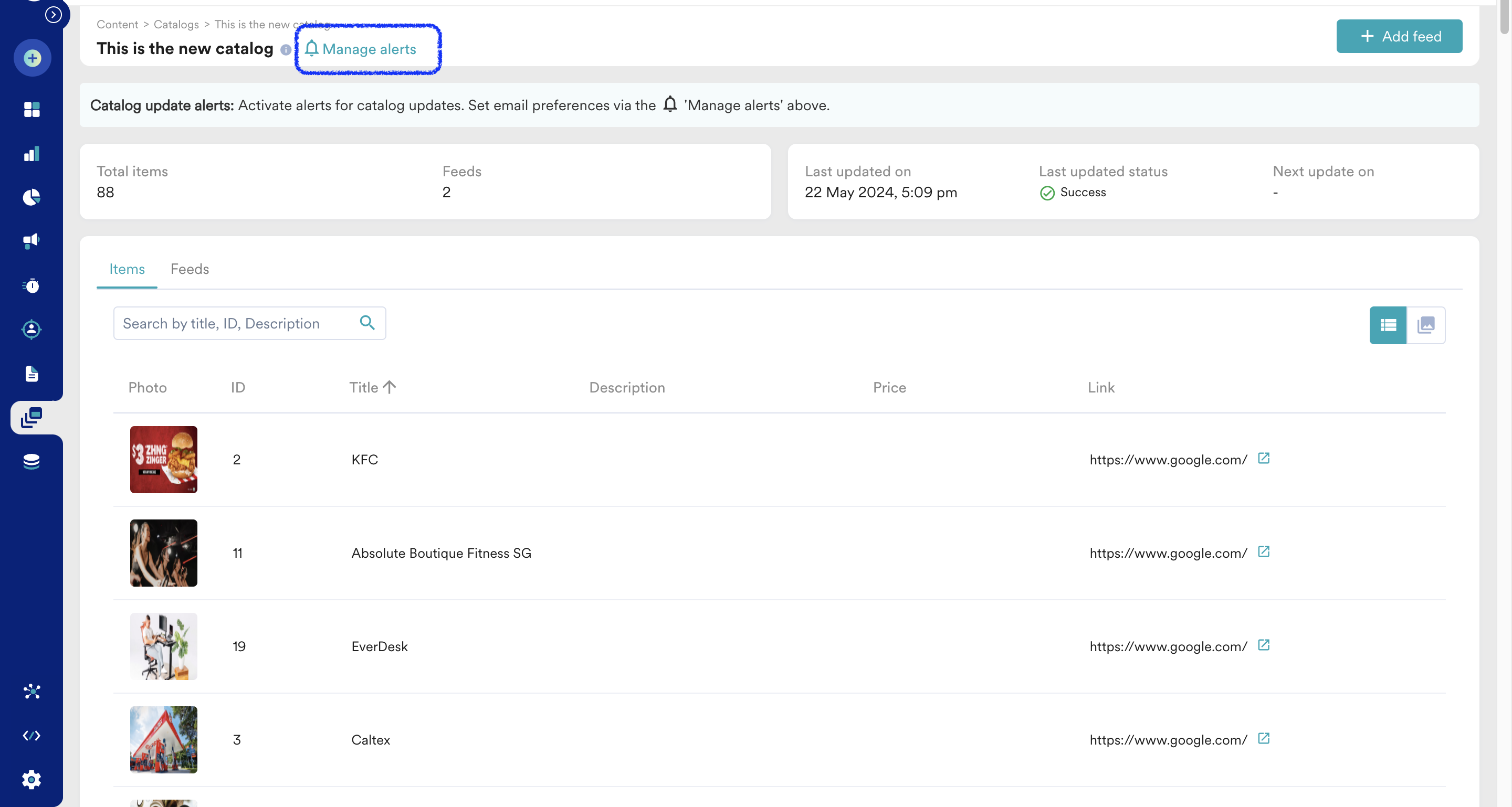Open the dashboard grid icon
This screenshot has height=807, width=1512.
(31, 110)
